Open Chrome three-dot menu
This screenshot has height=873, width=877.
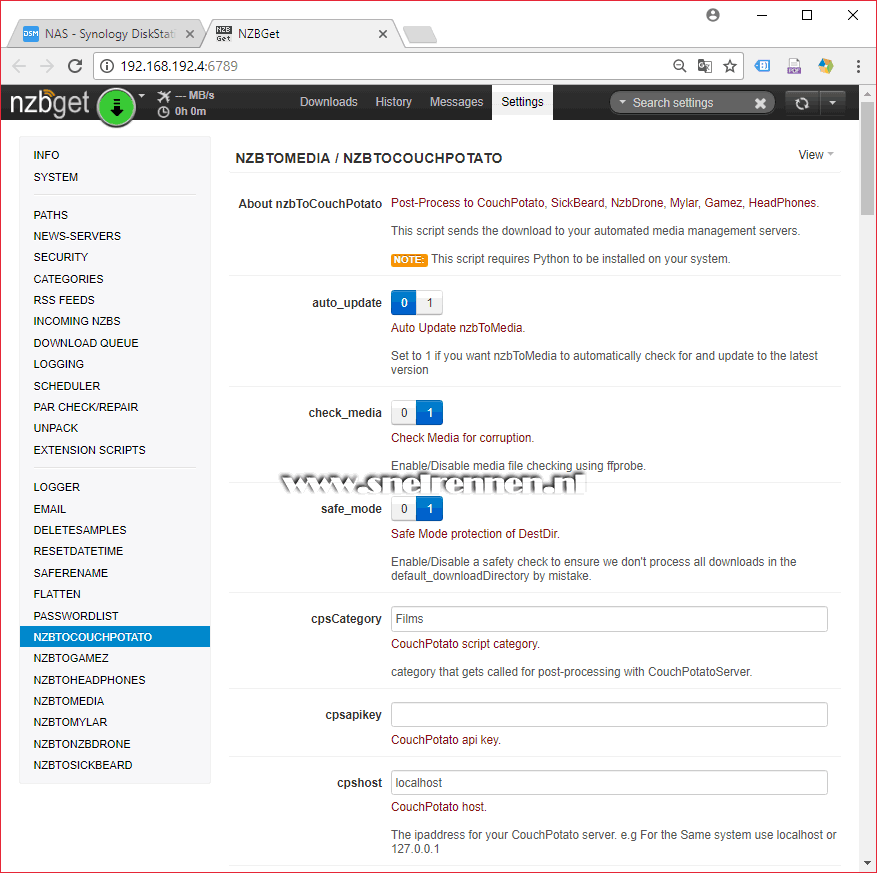click(858, 66)
